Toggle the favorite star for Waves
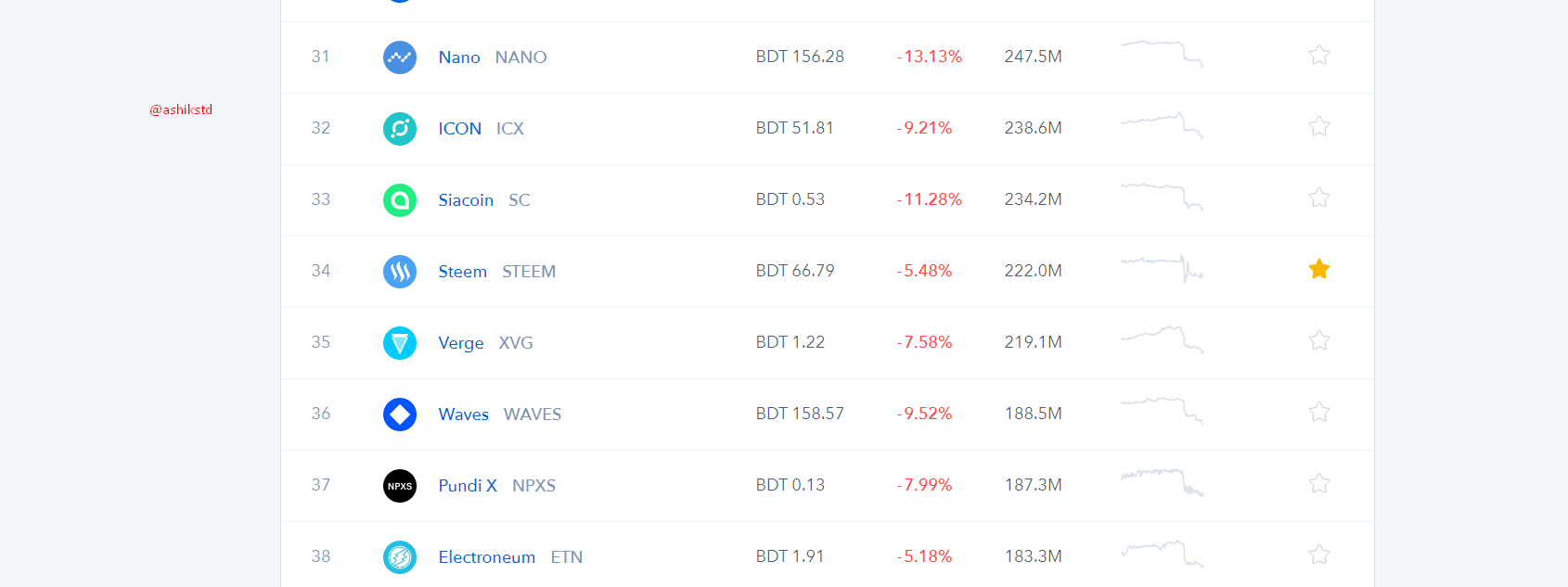The width and height of the screenshot is (1568, 587). click(1319, 412)
